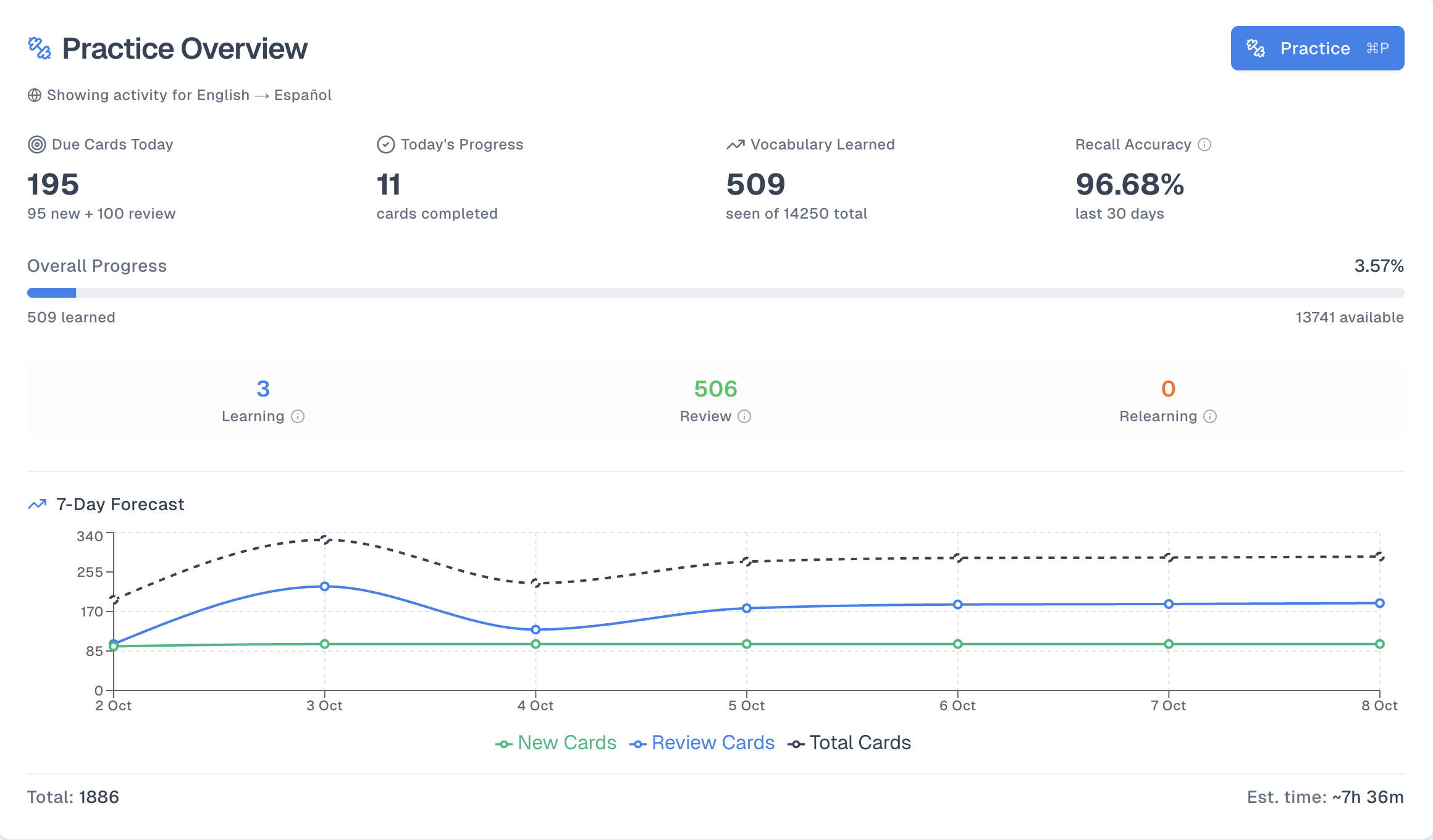
Task: Open the Recall Accuracy info tooltip icon
Action: click(x=1203, y=145)
